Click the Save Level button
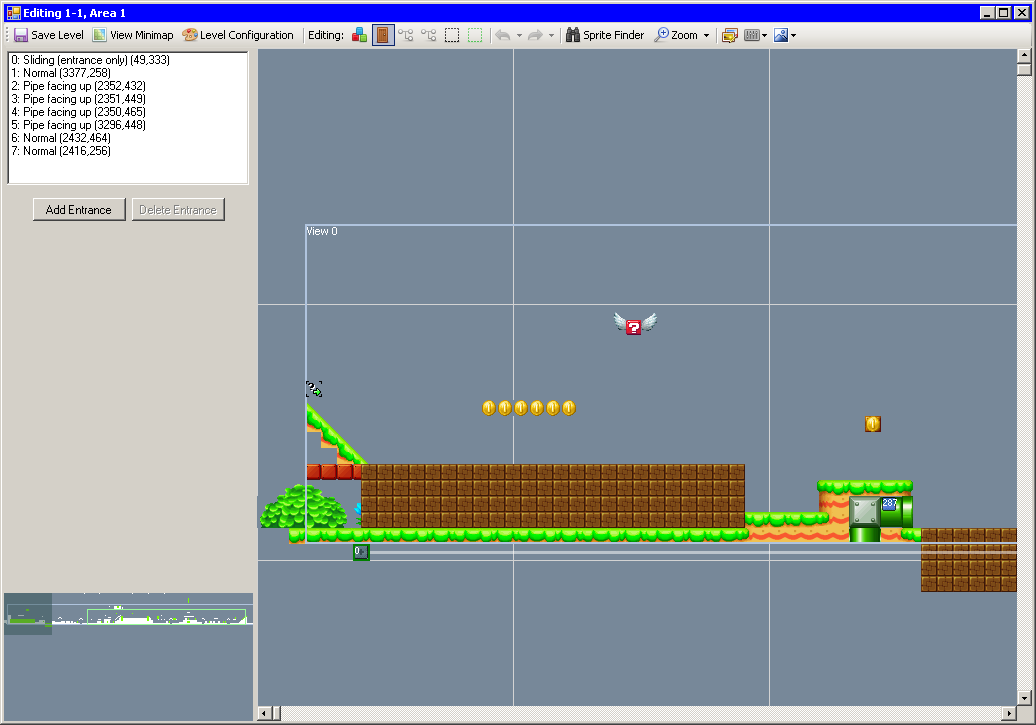 click(49, 35)
